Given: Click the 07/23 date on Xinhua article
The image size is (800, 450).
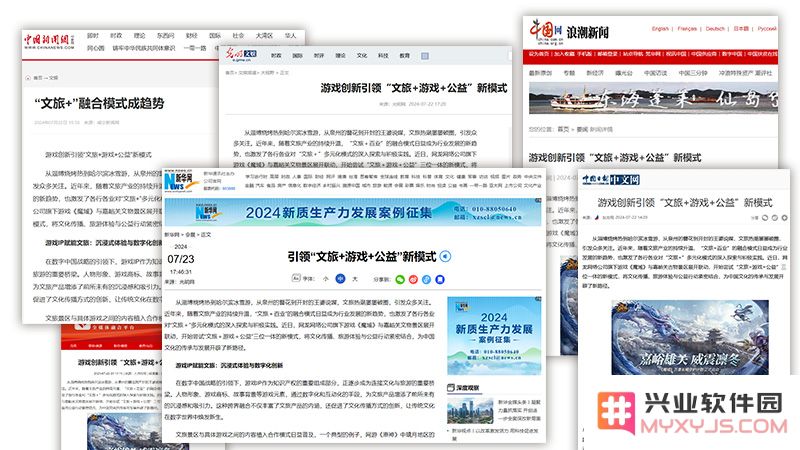Looking at the screenshot, I should (x=181, y=259).
